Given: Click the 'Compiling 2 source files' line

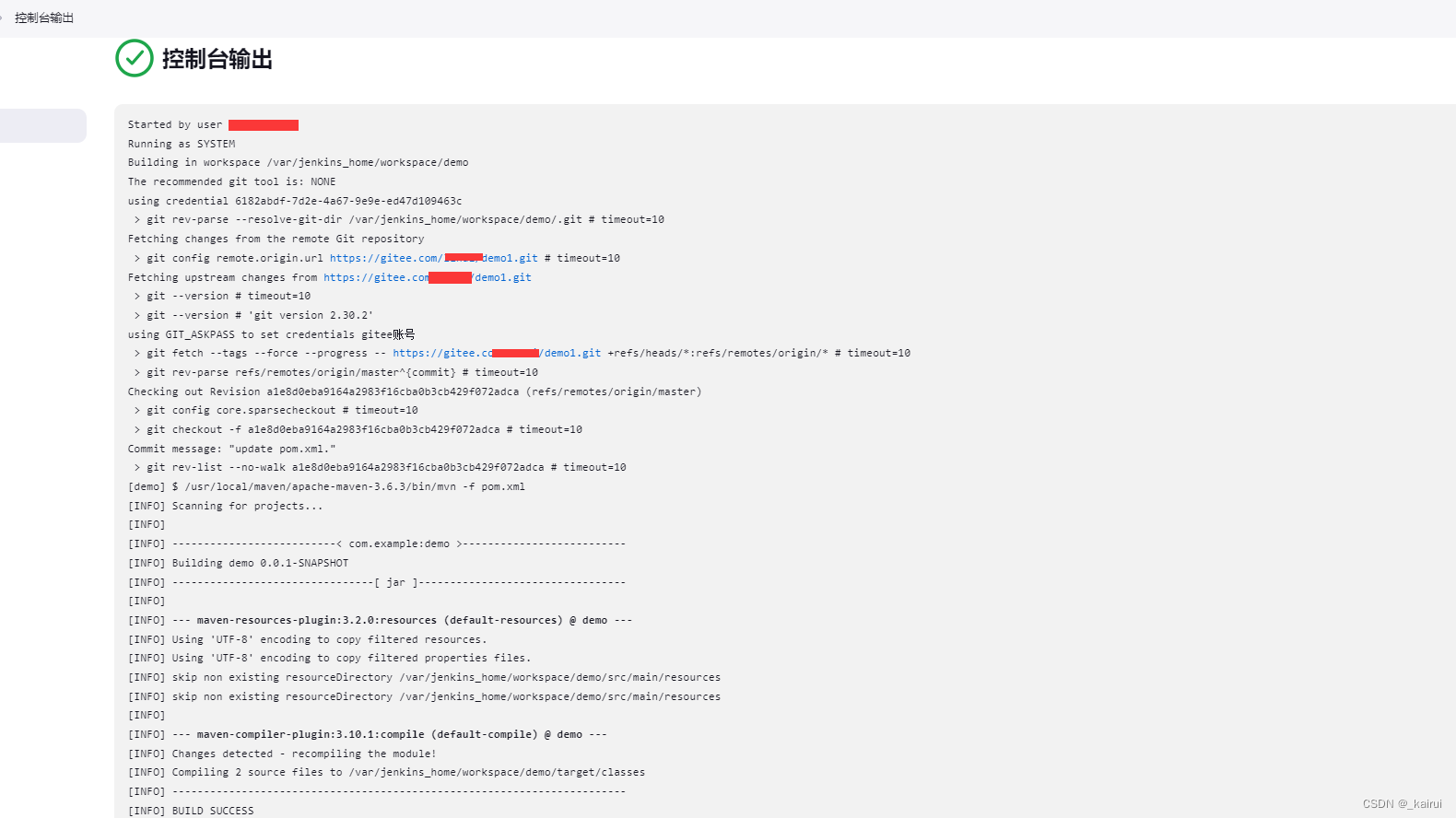Looking at the screenshot, I should [386, 772].
